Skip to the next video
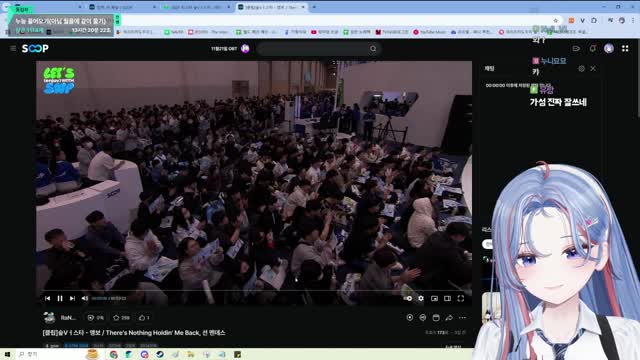Screen dimensions: 640x360 click(72, 298)
